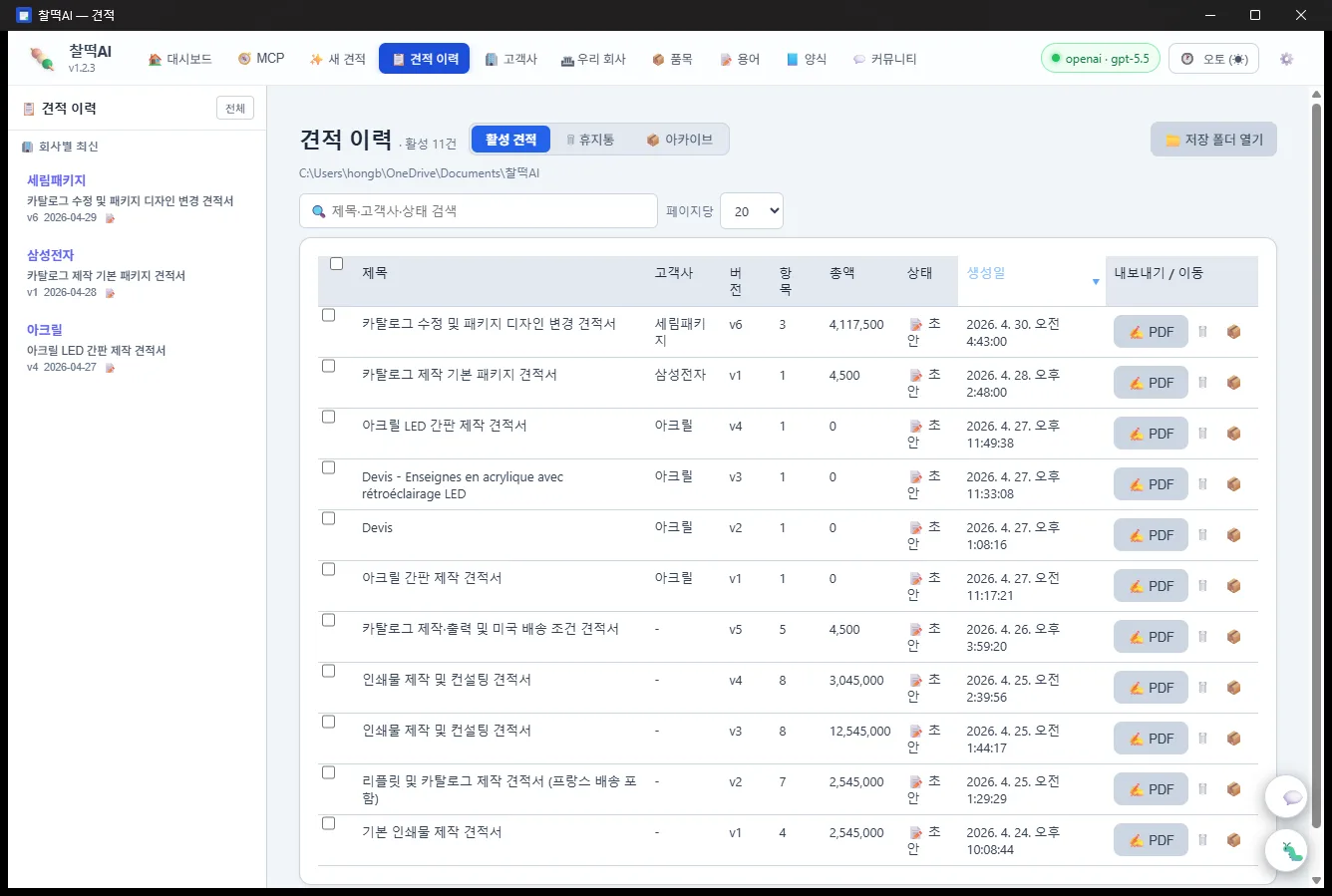1332x896 pixels.
Task: Open the floating chat bubble button
Action: pos(1286,797)
